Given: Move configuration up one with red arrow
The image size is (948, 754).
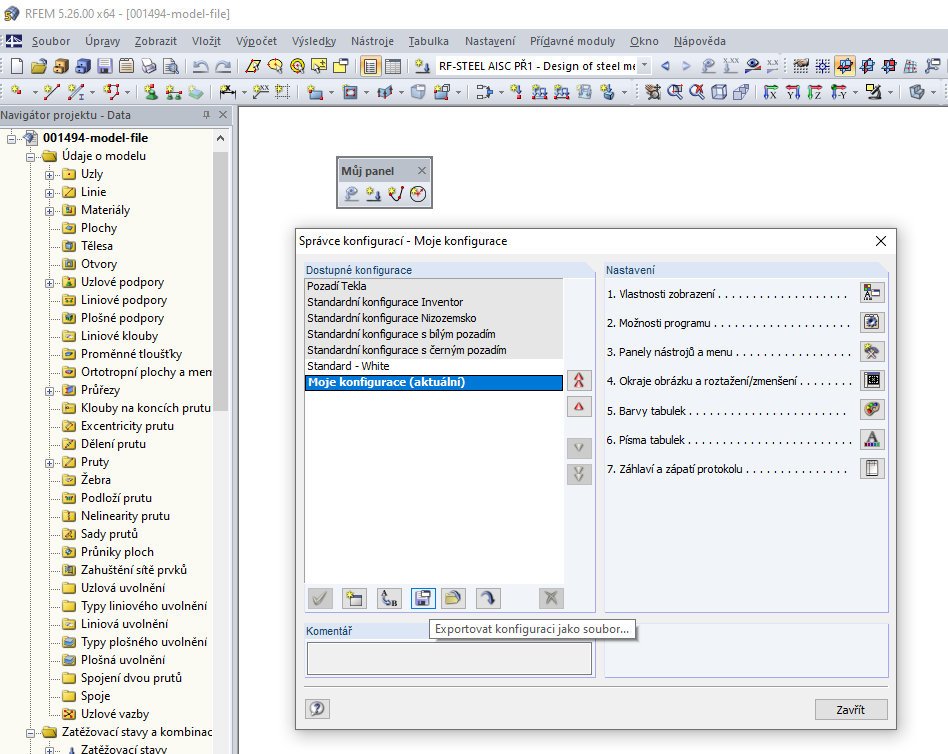Looking at the screenshot, I should (579, 407).
